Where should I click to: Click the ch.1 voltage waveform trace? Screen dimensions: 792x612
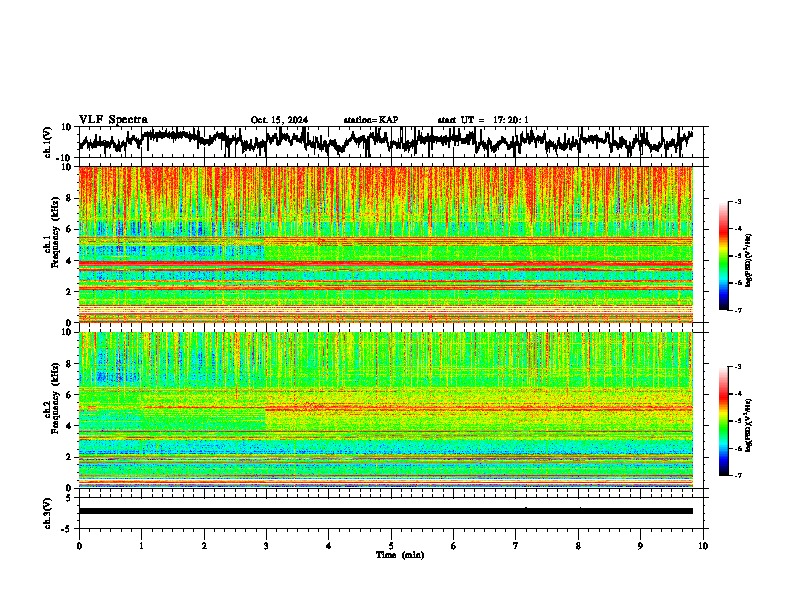[x=385, y=141]
